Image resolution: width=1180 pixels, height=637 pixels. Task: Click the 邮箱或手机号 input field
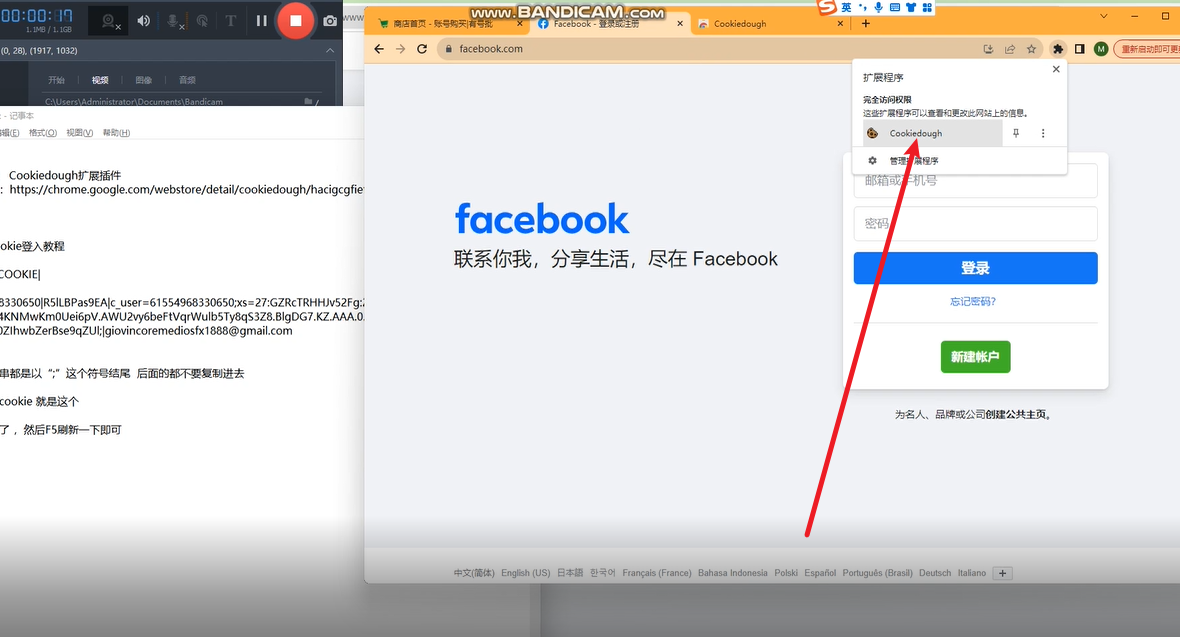coord(975,181)
